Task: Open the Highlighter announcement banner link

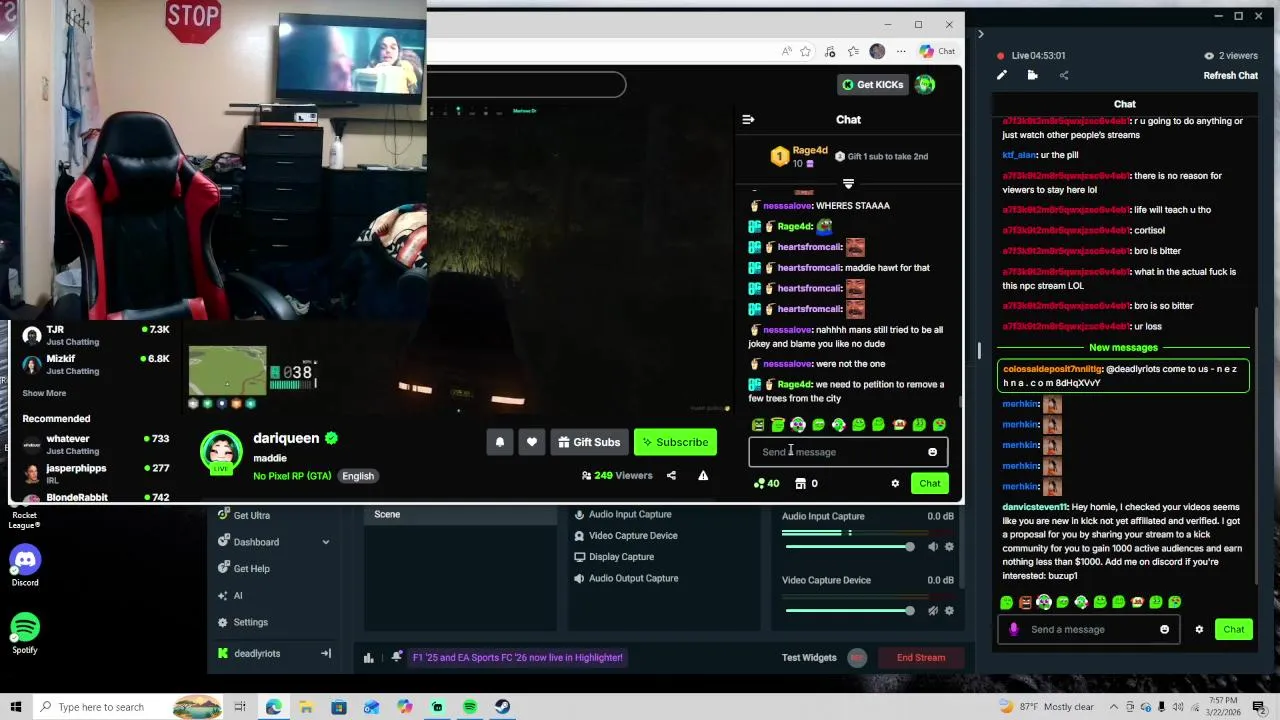Action: 518,658
